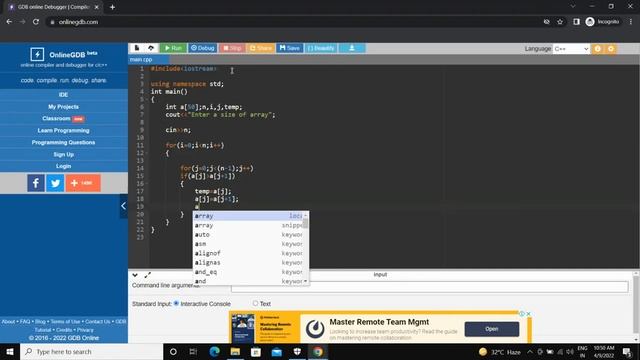
Task: Click the browser side panel icon
Action: pyautogui.click(x=576, y=22)
